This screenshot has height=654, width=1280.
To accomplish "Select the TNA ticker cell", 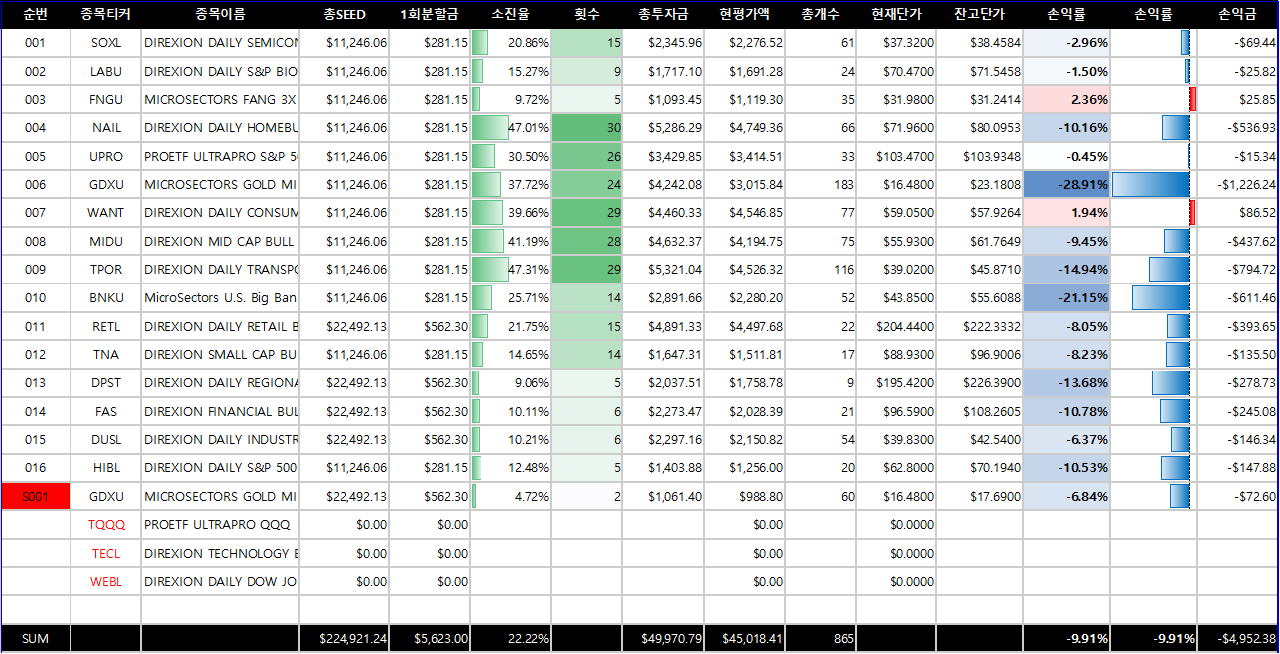I will (106, 354).
